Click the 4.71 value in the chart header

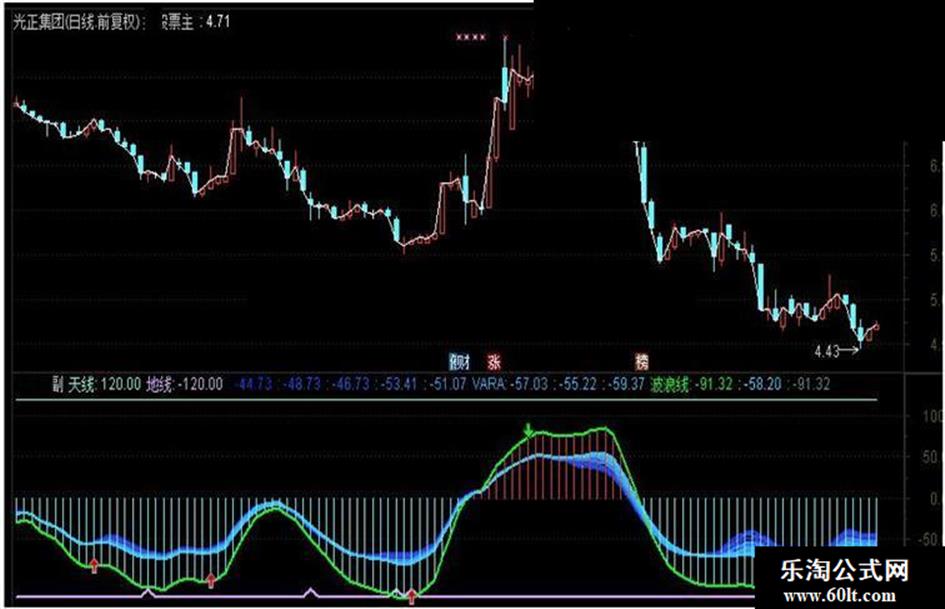point(218,22)
